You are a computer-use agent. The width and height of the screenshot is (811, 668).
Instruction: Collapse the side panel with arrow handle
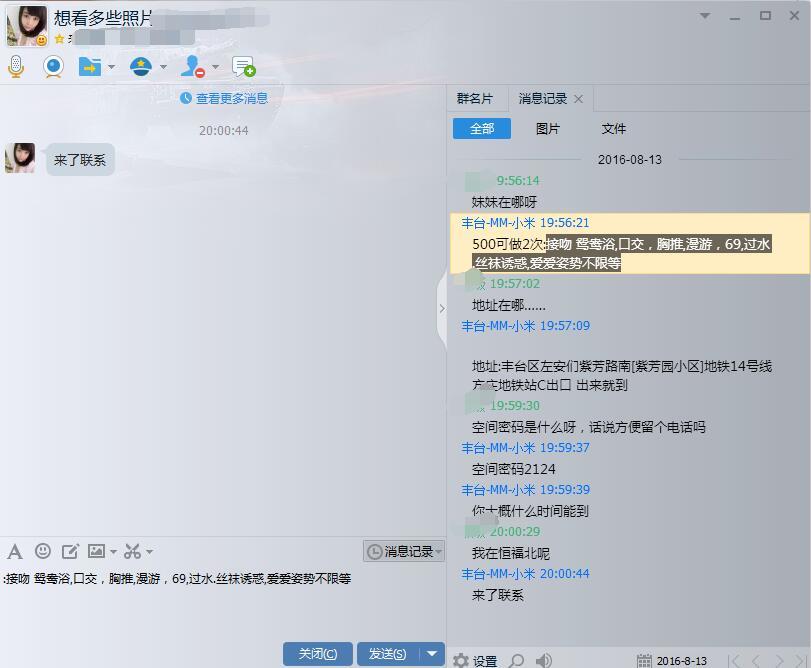pyautogui.click(x=442, y=309)
